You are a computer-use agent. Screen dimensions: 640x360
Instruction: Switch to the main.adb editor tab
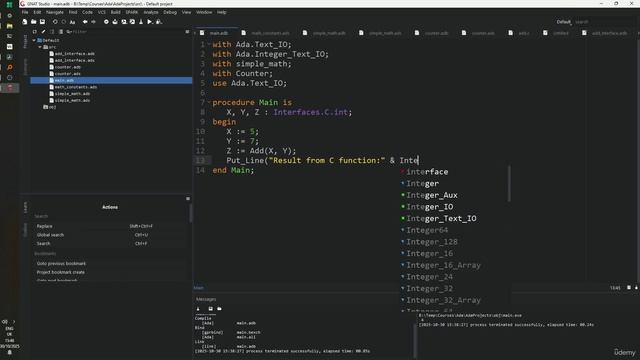(x=216, y=33)
